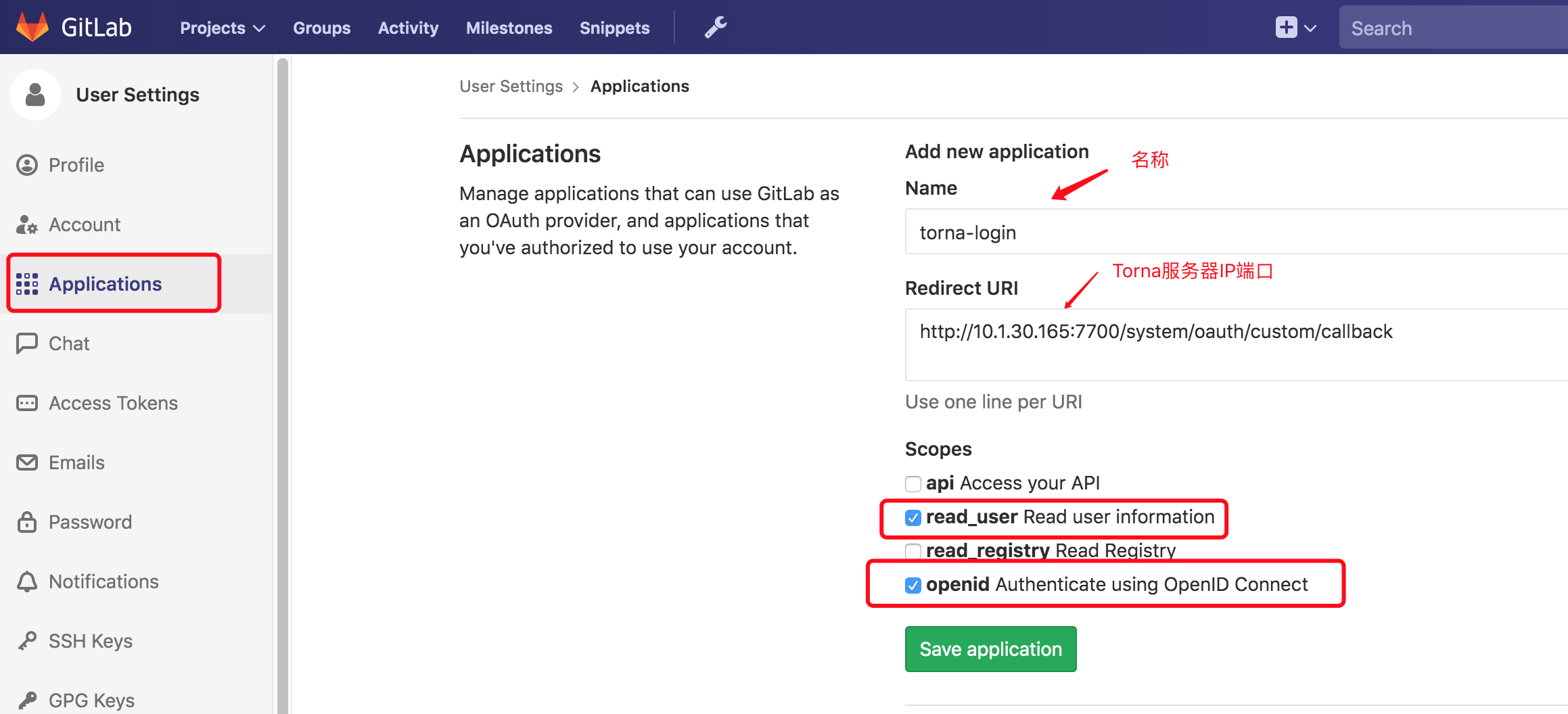This screenshot has height=714, width=1568.
Task: Click the Applications grid icon
Action: 27,284
